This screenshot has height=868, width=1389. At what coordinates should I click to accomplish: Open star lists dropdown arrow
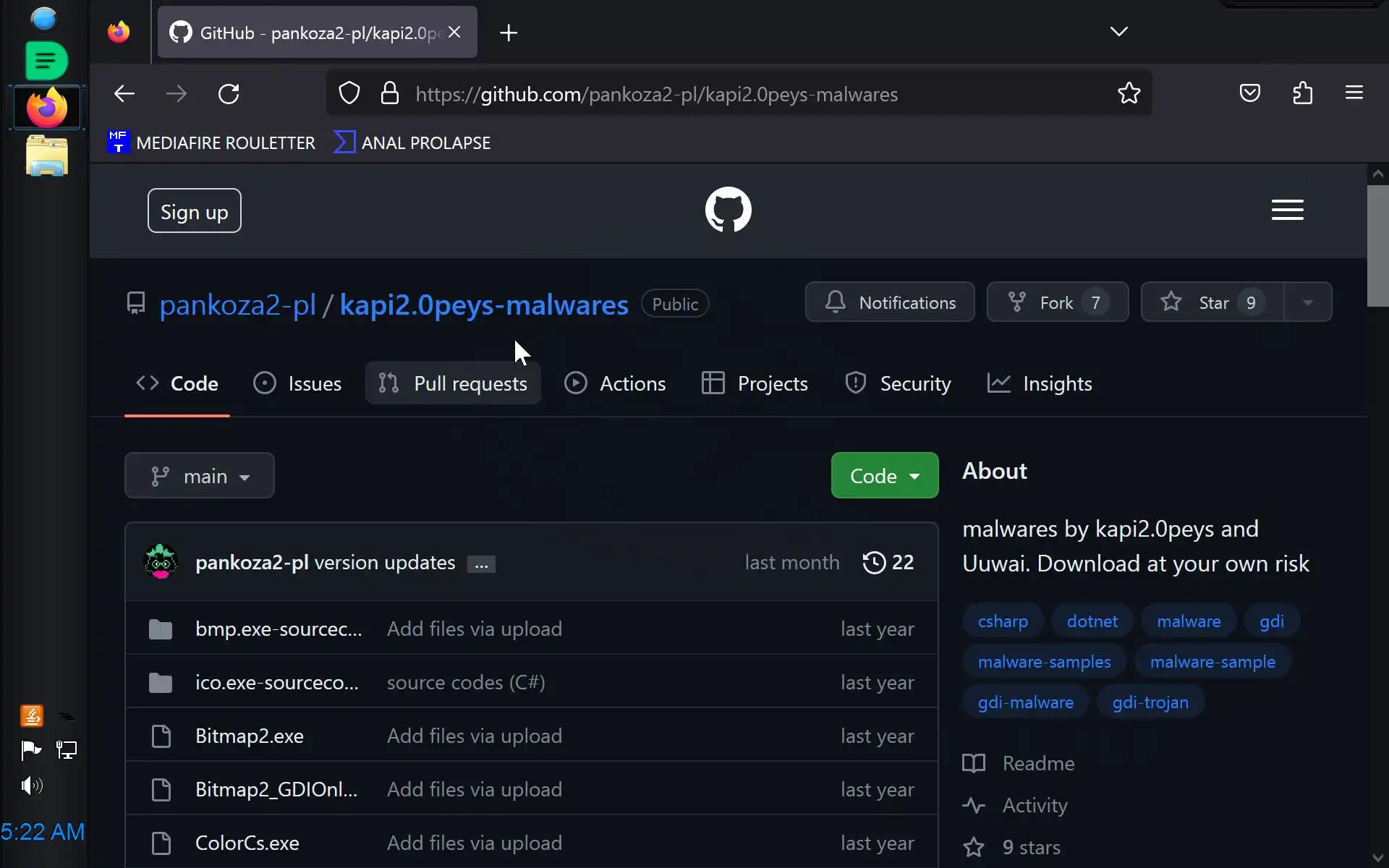[x=1307, y=302]
